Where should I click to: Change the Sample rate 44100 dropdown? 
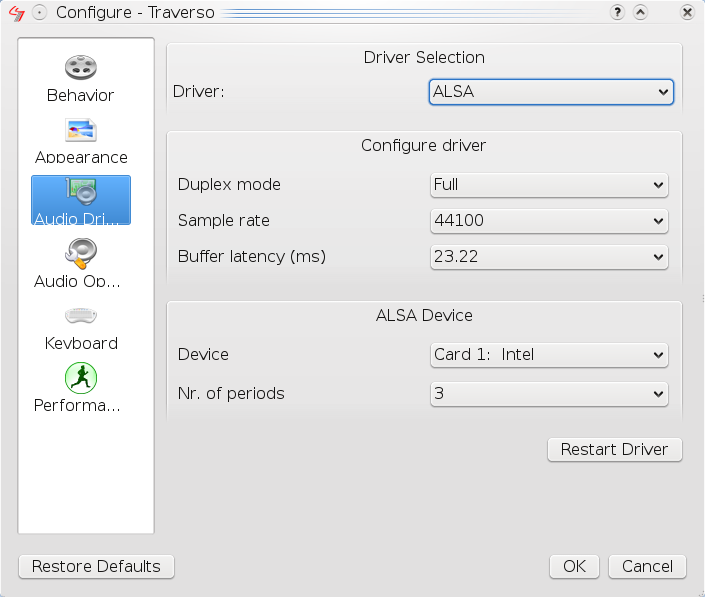click(x=548, y=221)
